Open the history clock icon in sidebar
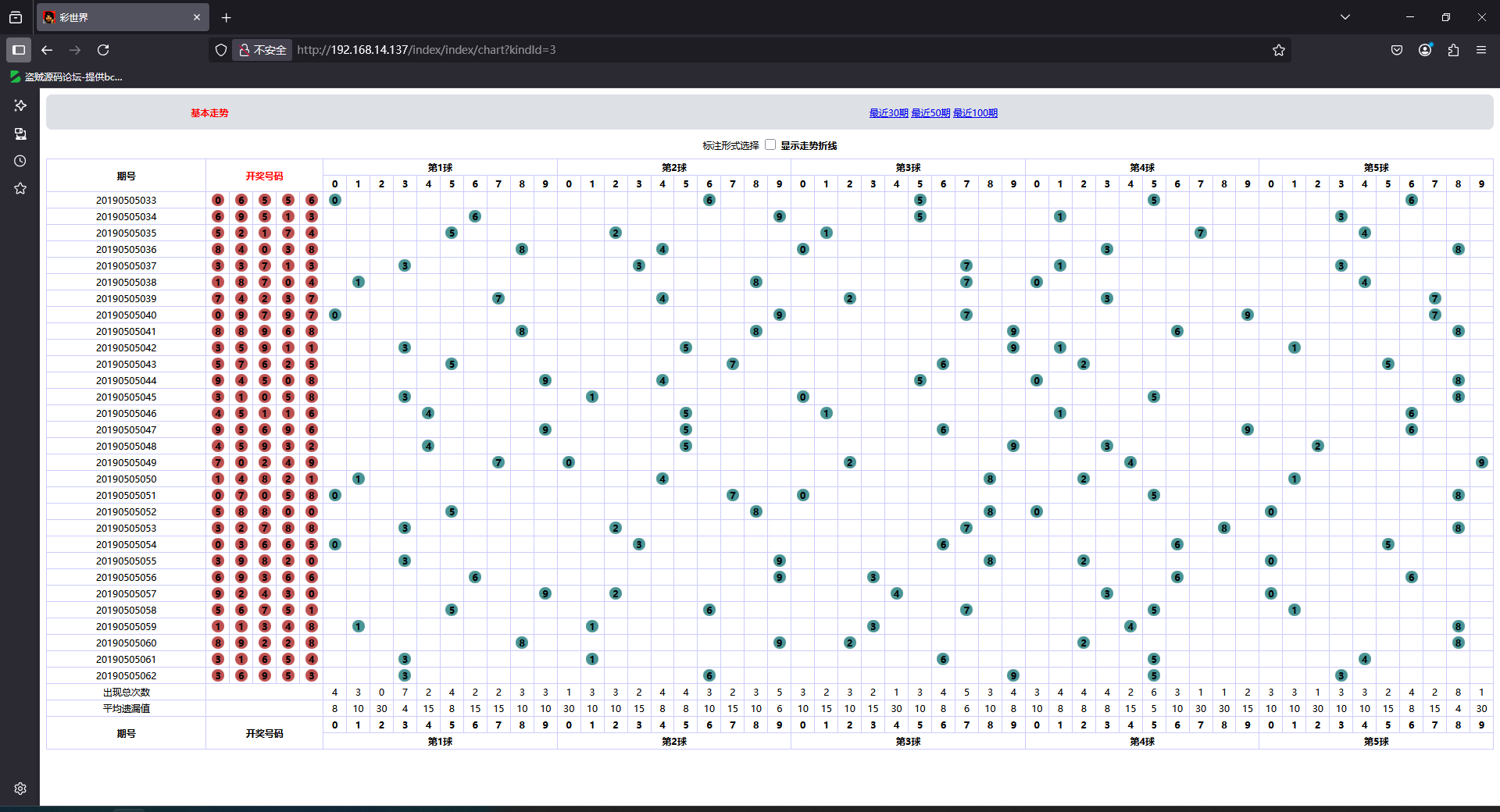The image size is (1500, 812). 20,161
